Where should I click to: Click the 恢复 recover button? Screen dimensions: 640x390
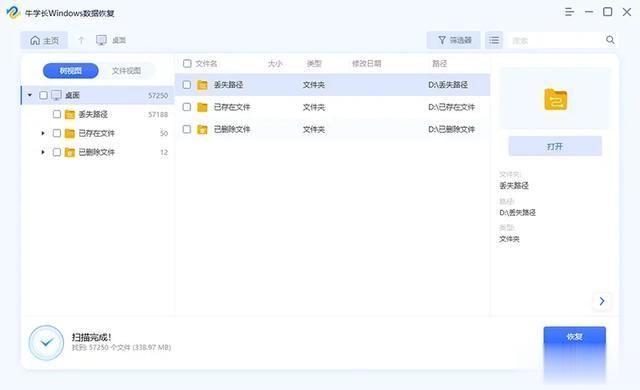(x=574, y=337)
